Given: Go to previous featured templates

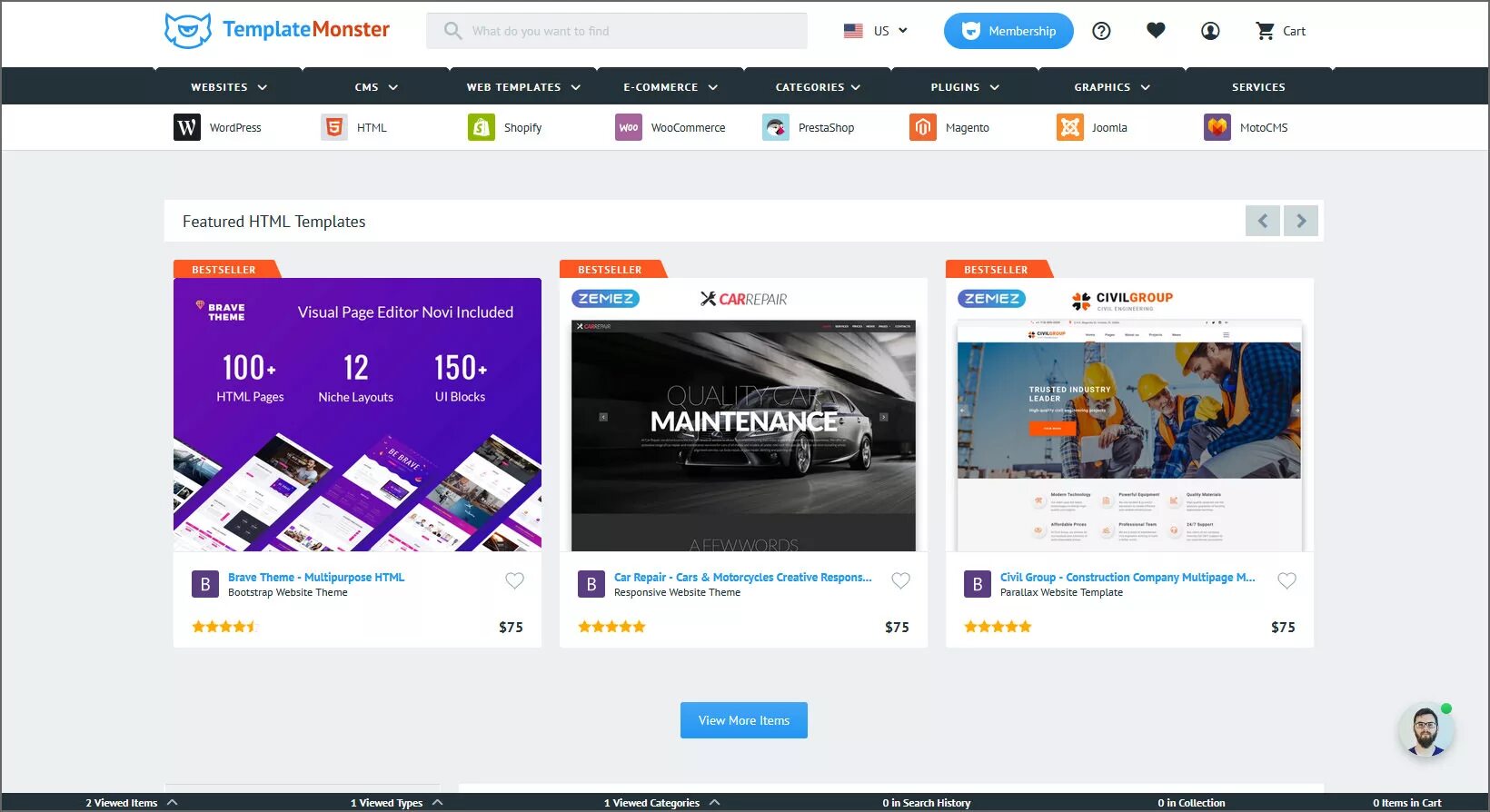Looking at the screenshot, I should (x=1263, y=221).
